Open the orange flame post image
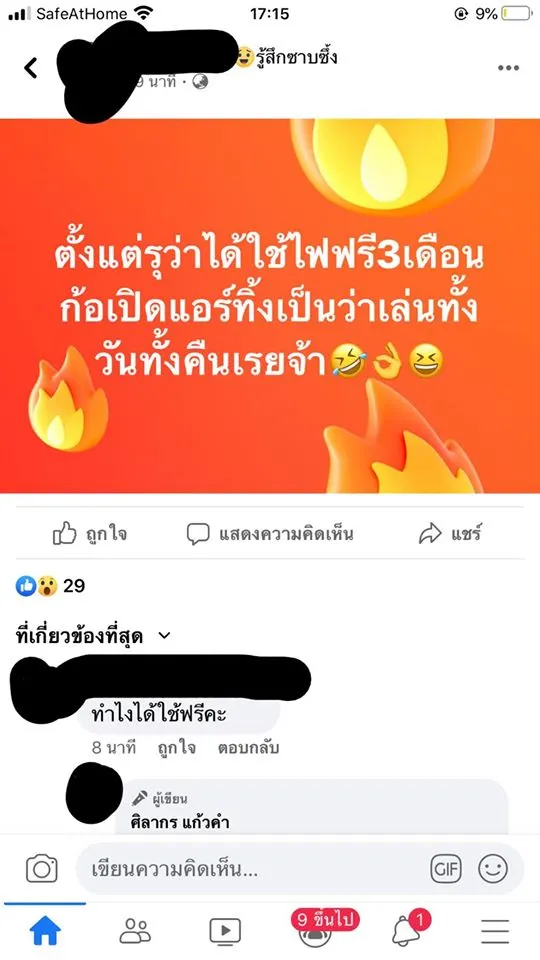This screenshot has height=960, width=540. click(x=270, y=306)
